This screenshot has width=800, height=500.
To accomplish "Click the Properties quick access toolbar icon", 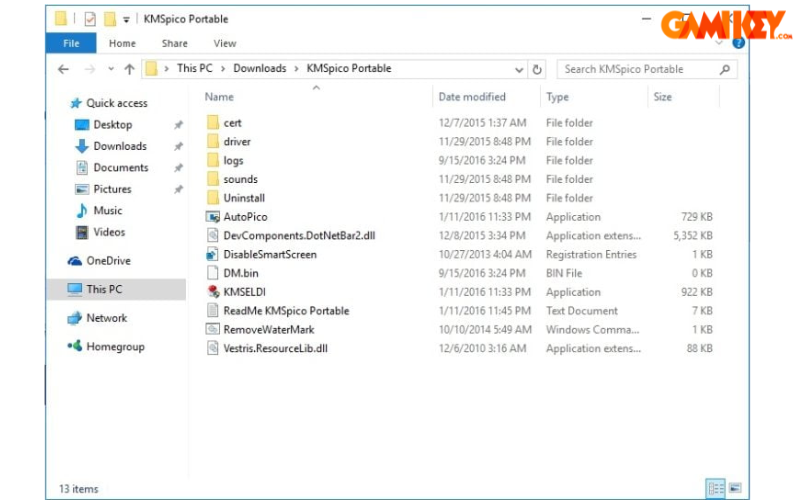I will (90, 19).
